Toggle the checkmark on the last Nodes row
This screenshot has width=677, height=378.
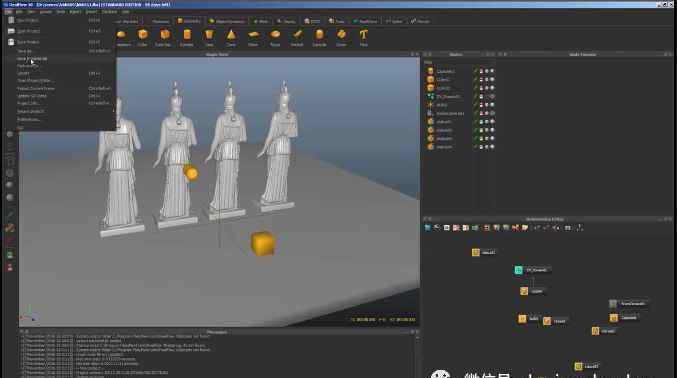(x=475, y=147)
